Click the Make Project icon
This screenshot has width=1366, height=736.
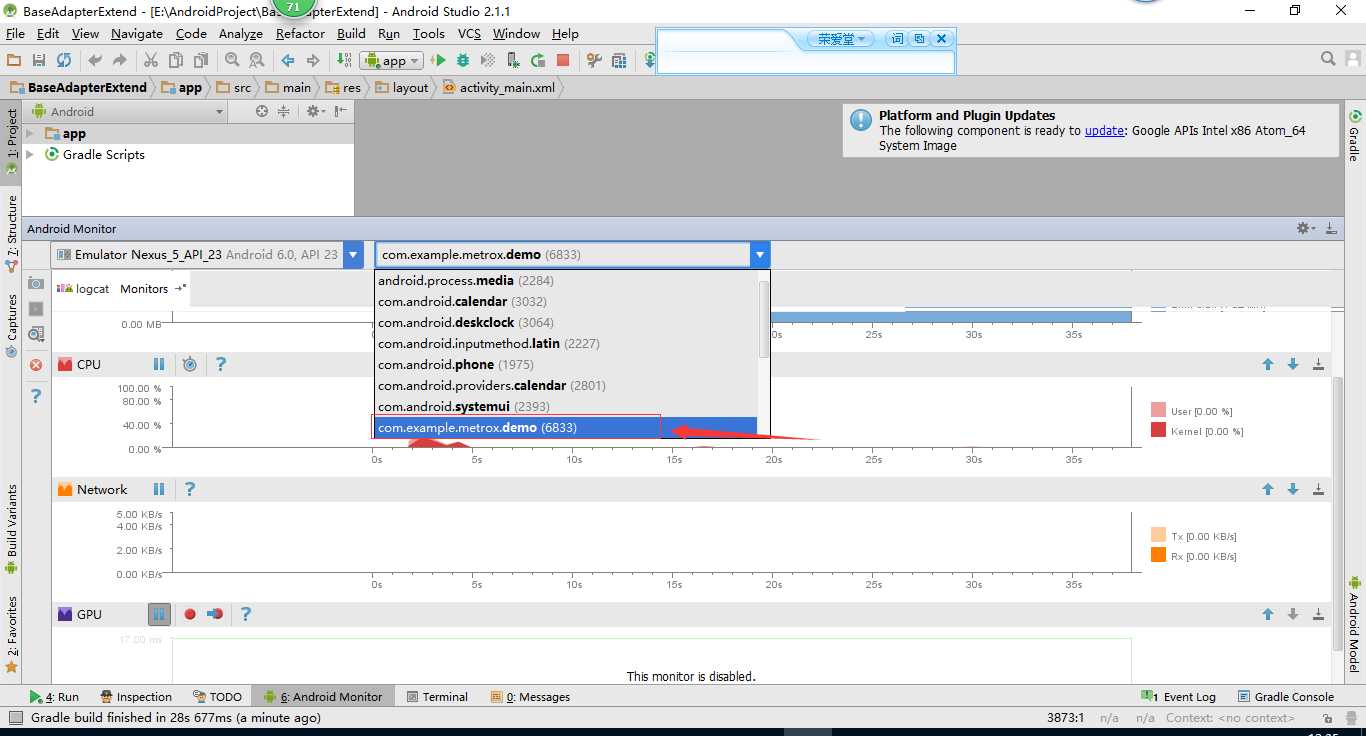pyautogui.click(x=344, y=61)
